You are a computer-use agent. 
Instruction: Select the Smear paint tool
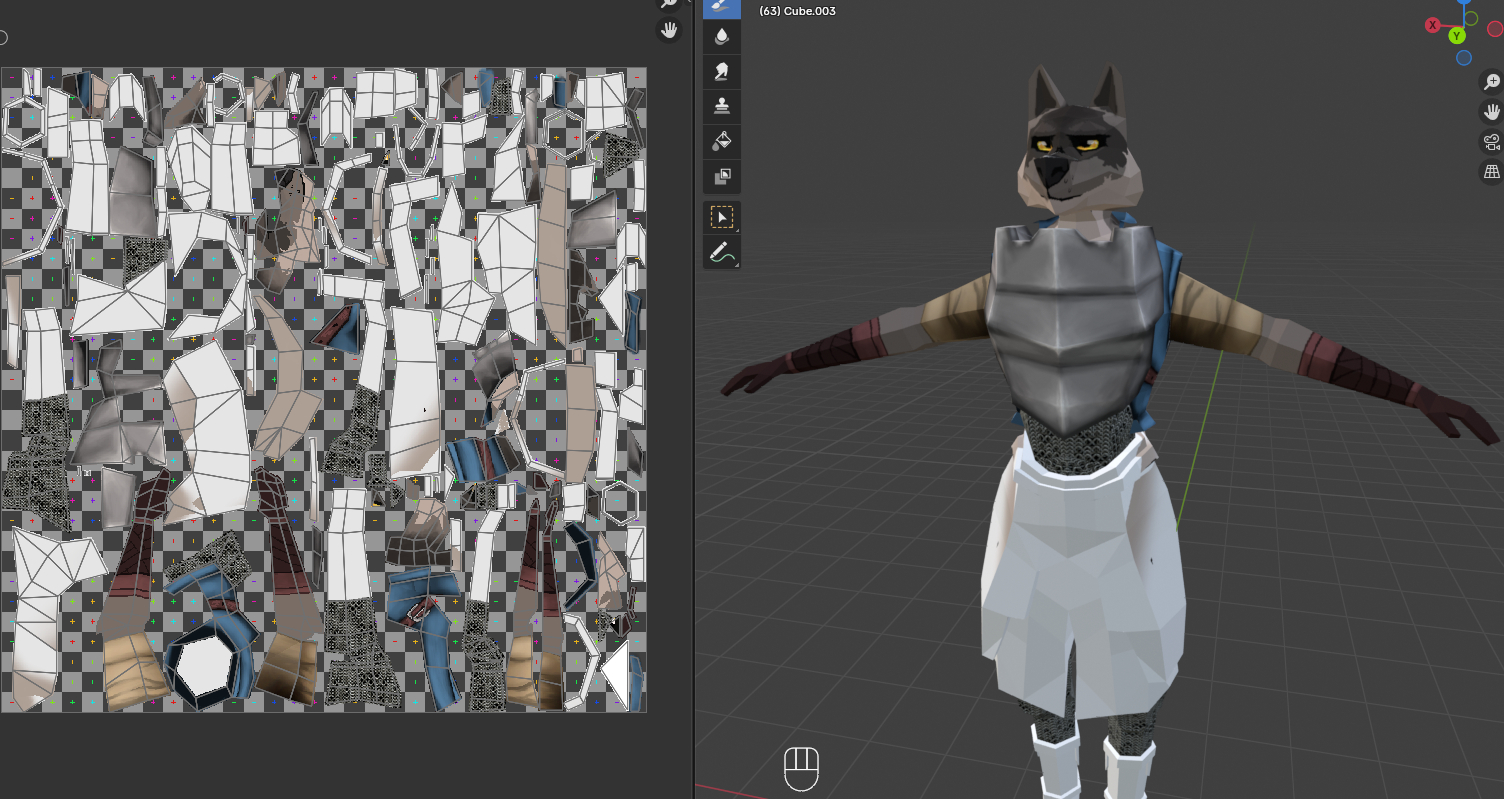[x=722, y=71]
